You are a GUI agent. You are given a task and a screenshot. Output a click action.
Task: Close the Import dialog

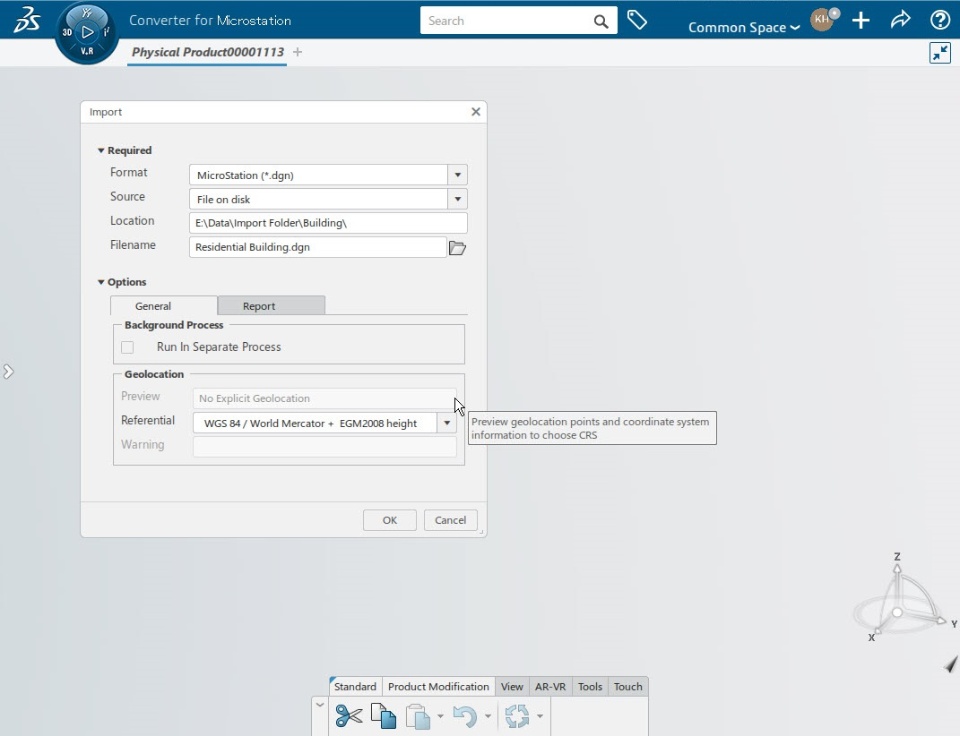point(476,112)
